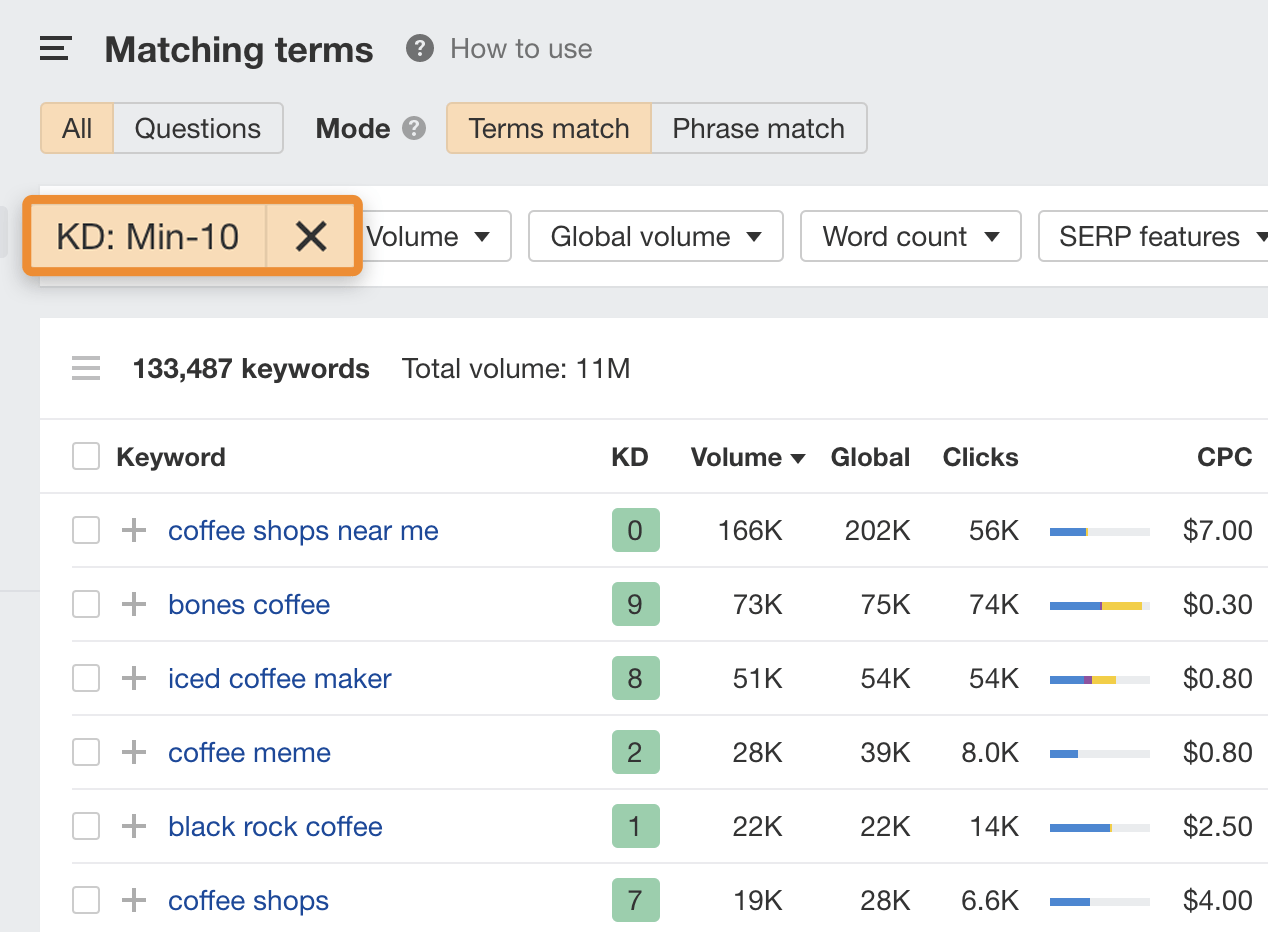Check the select-all checkbox in Keyword header

click(x=86, y=457)
